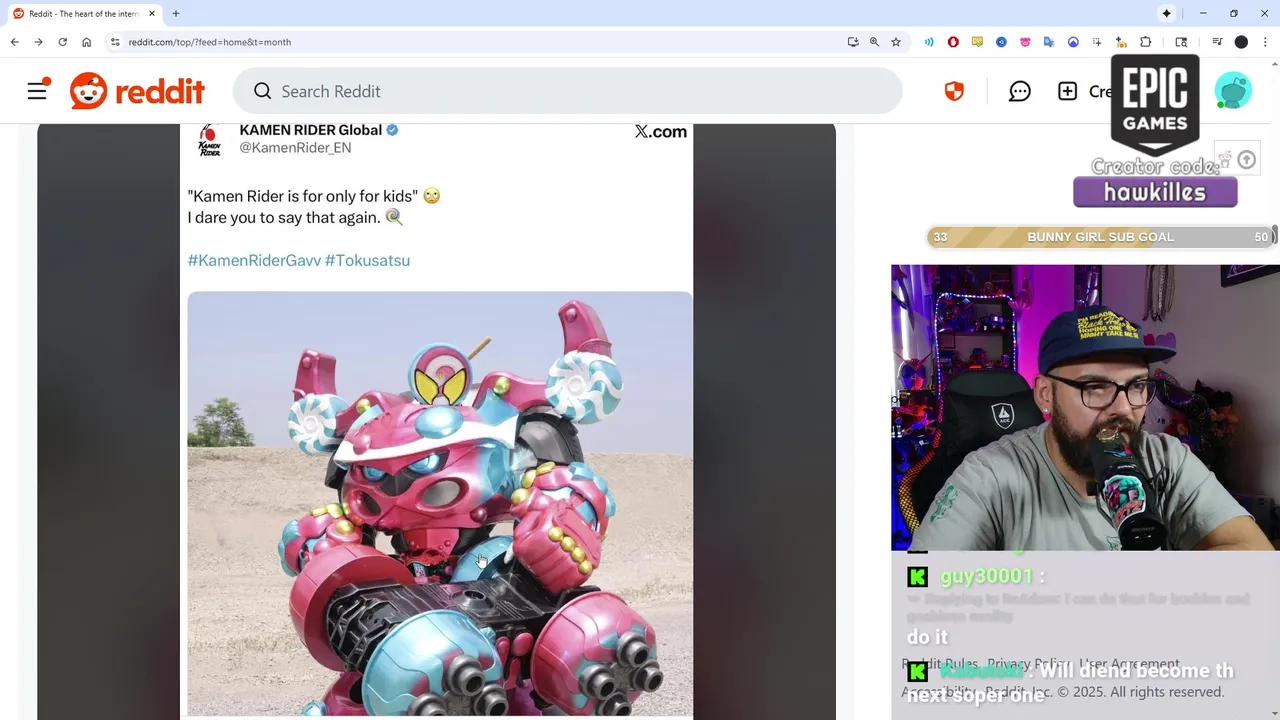Open the Reddit user avatar menu
Viewport: 1280px width, 720px height.
(x=1233, y=91)
